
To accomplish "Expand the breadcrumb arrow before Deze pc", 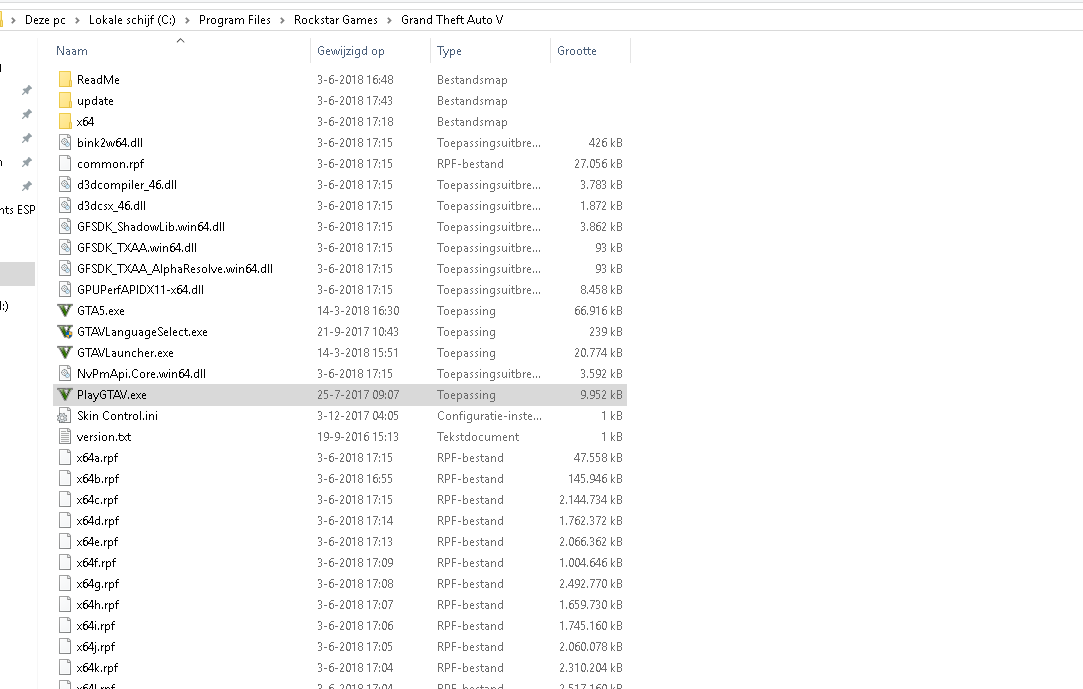I will [13, 20].
